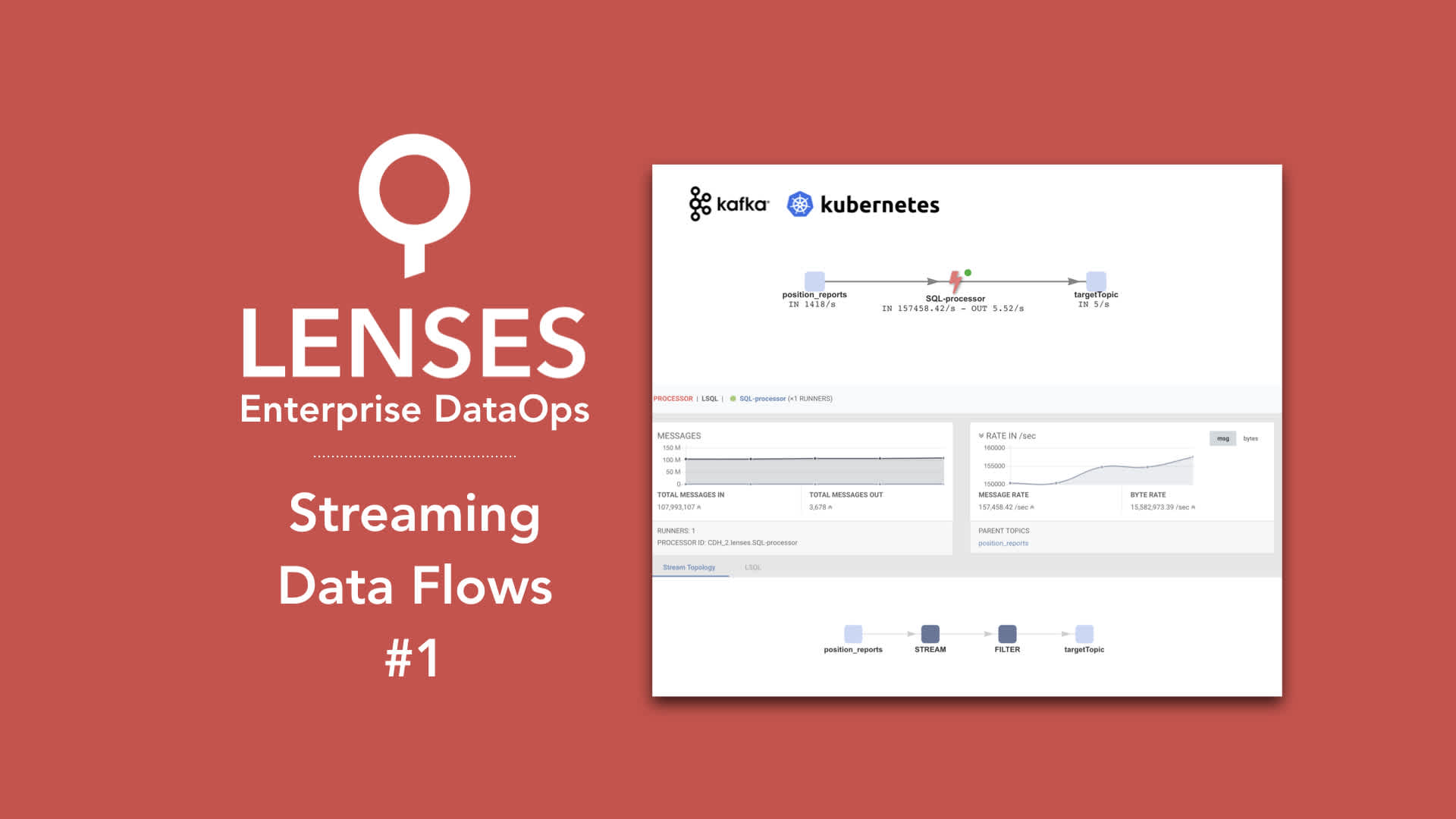
Task: Click the lightning bolt alert icon on SQL-processor
Action: [952, 280]
